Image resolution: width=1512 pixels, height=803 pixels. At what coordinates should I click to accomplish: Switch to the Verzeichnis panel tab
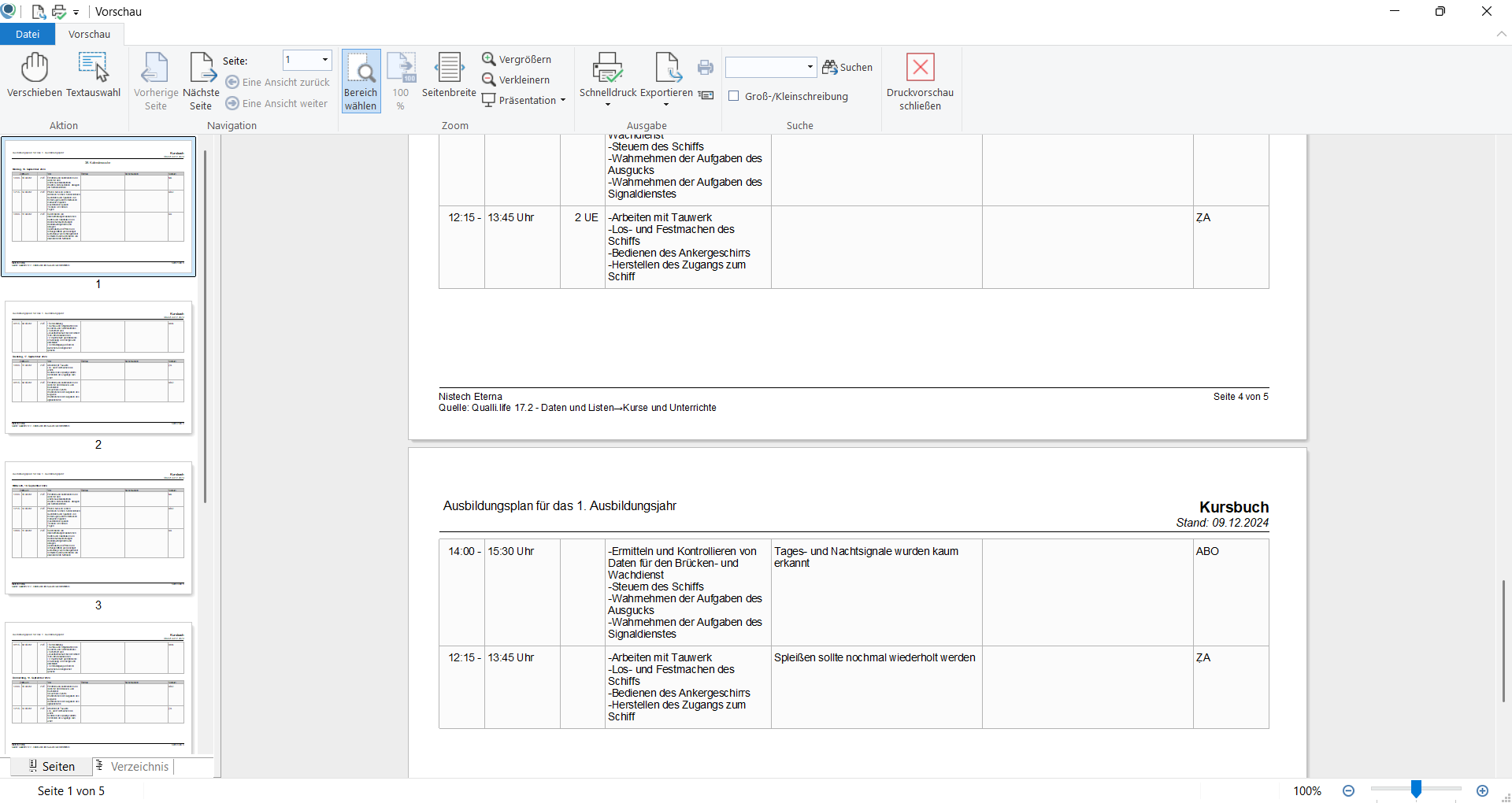pyautogui.click(x=132, y=767)
